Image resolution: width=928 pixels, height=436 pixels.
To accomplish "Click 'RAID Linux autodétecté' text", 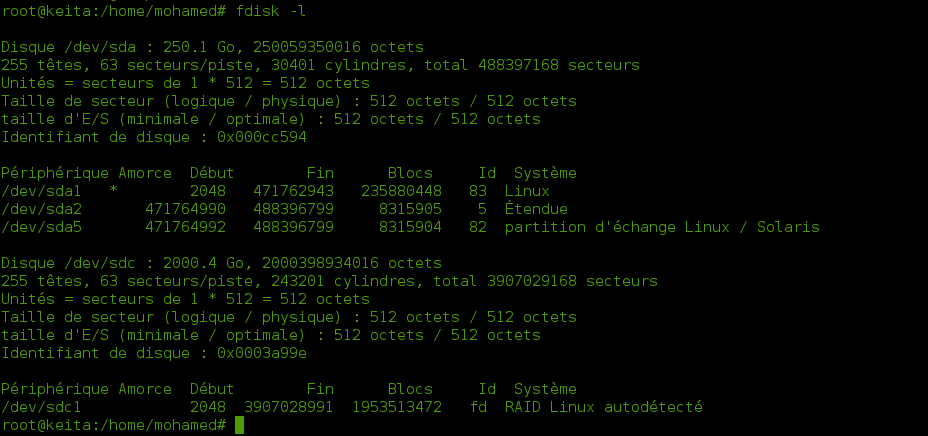I will [604, 407].
